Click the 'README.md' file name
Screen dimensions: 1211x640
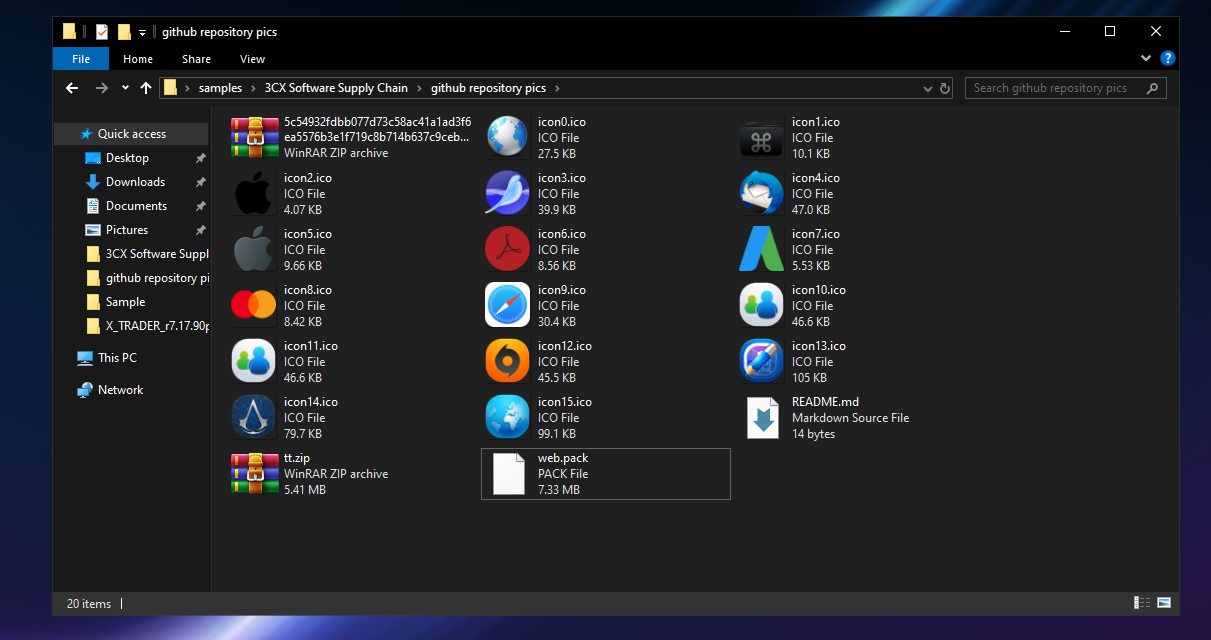(825, 402)
